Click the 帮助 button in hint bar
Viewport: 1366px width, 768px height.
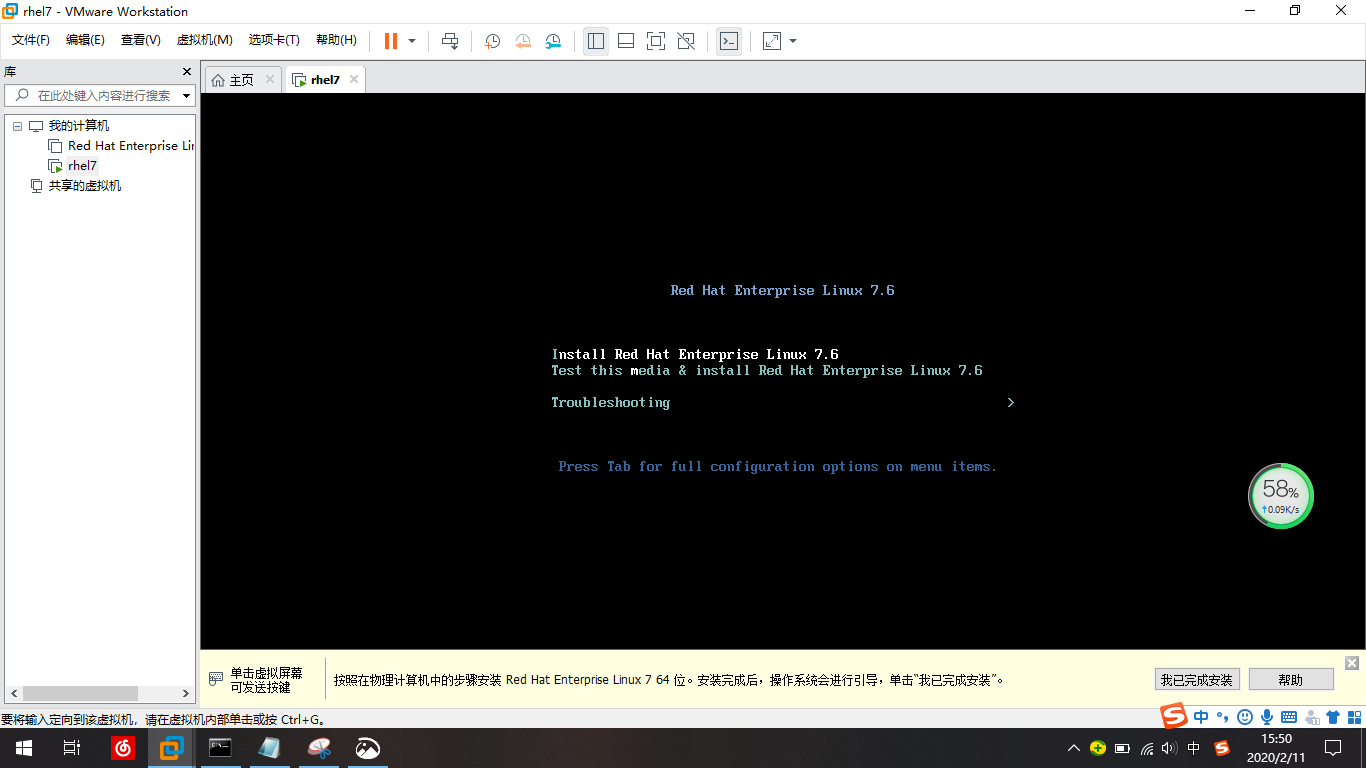(1291, 680)
